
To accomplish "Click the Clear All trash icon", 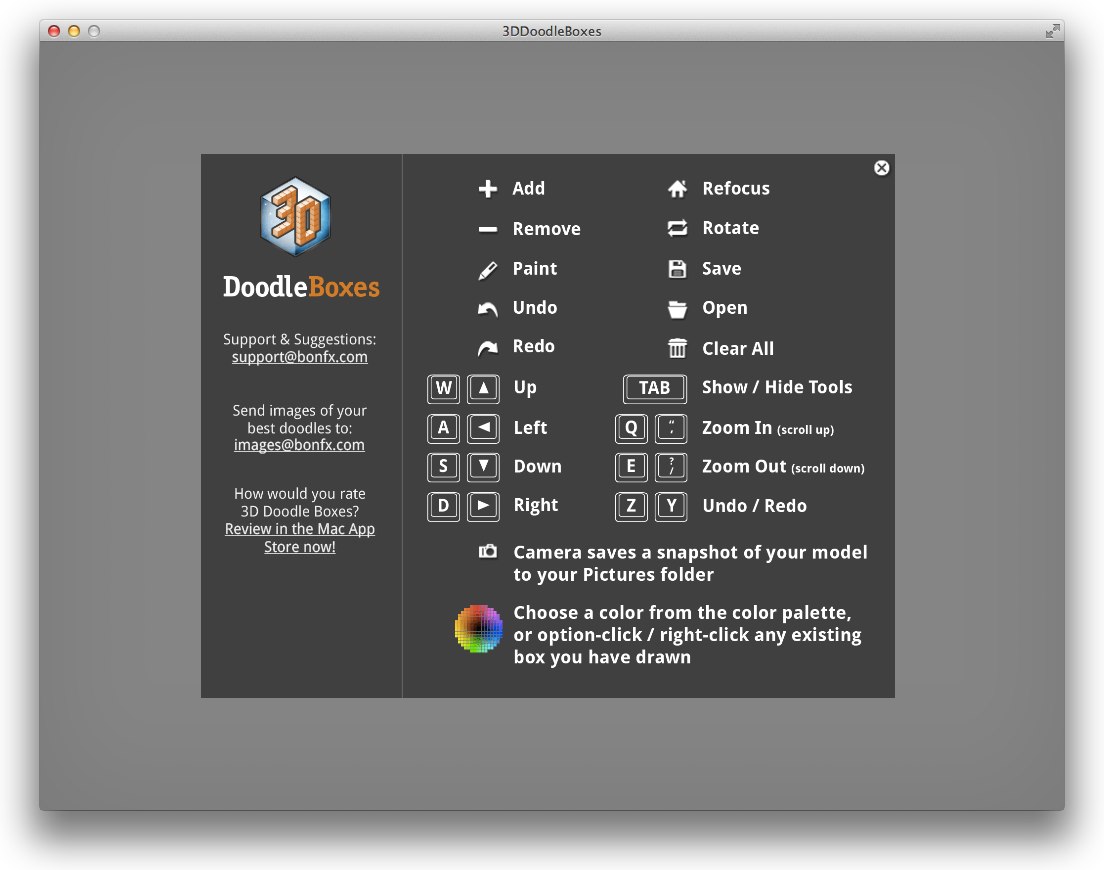I will point(677,348).
